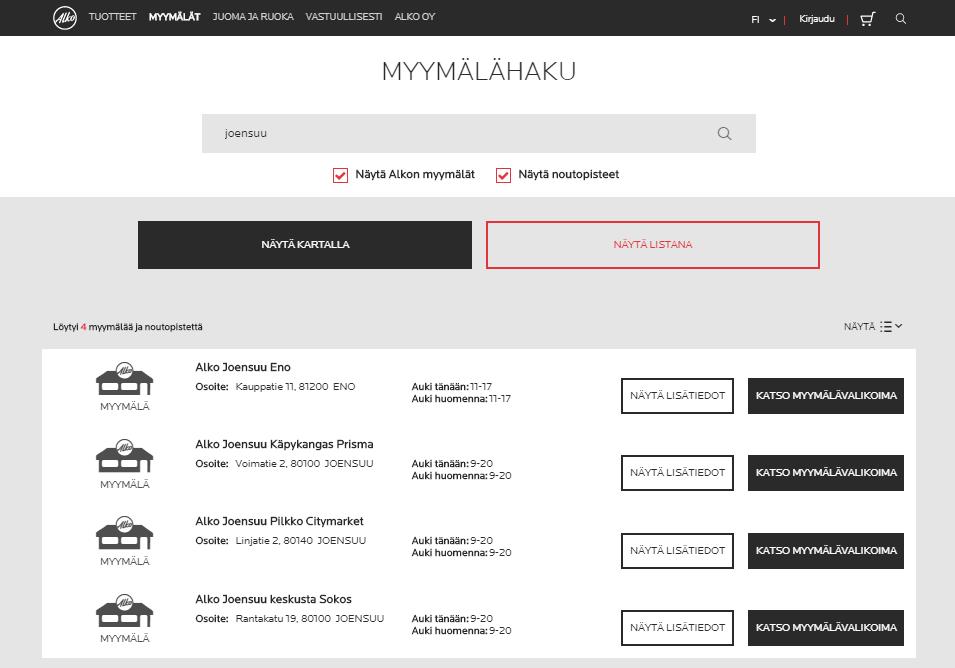955x668 pixels.
Task: Click NÄYTÄ LISÄTIEDOT for Alko Joensuu Eno
Action: click(x=677, y=396)
